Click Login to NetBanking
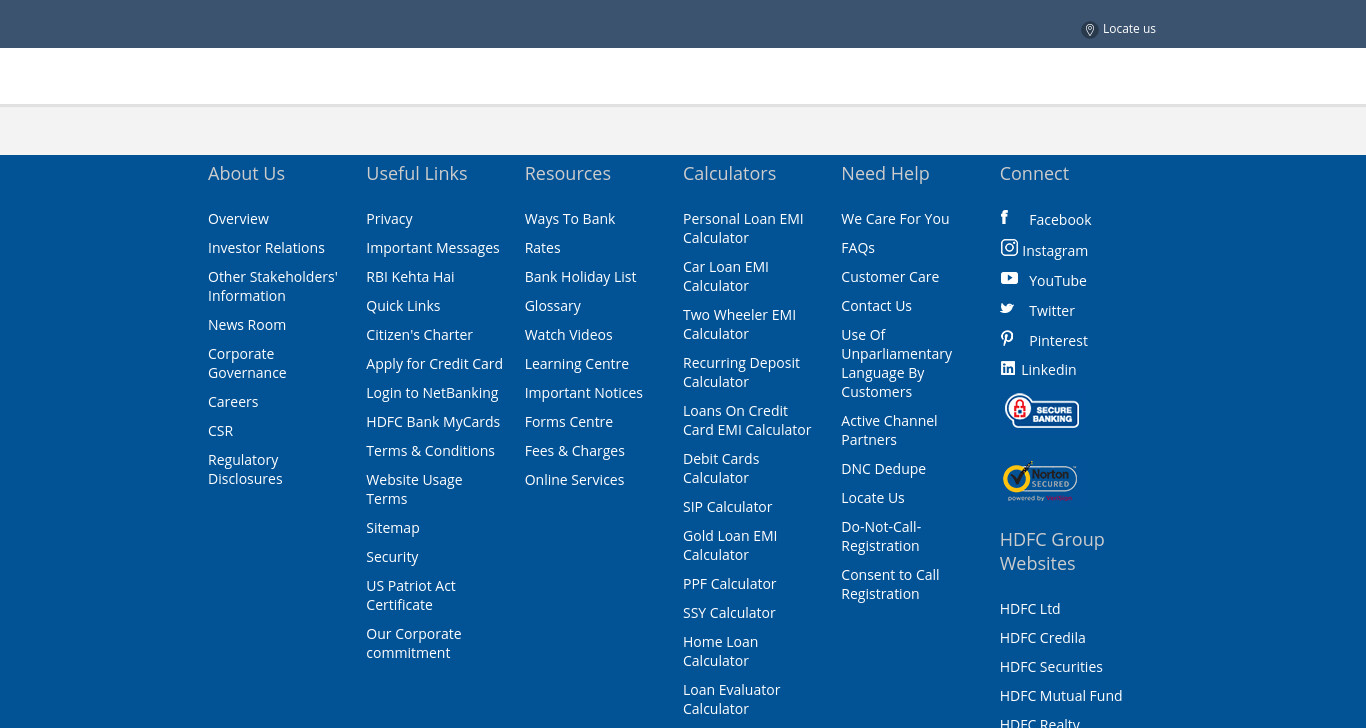This screenshot has width=1366, height=728. 432,393
